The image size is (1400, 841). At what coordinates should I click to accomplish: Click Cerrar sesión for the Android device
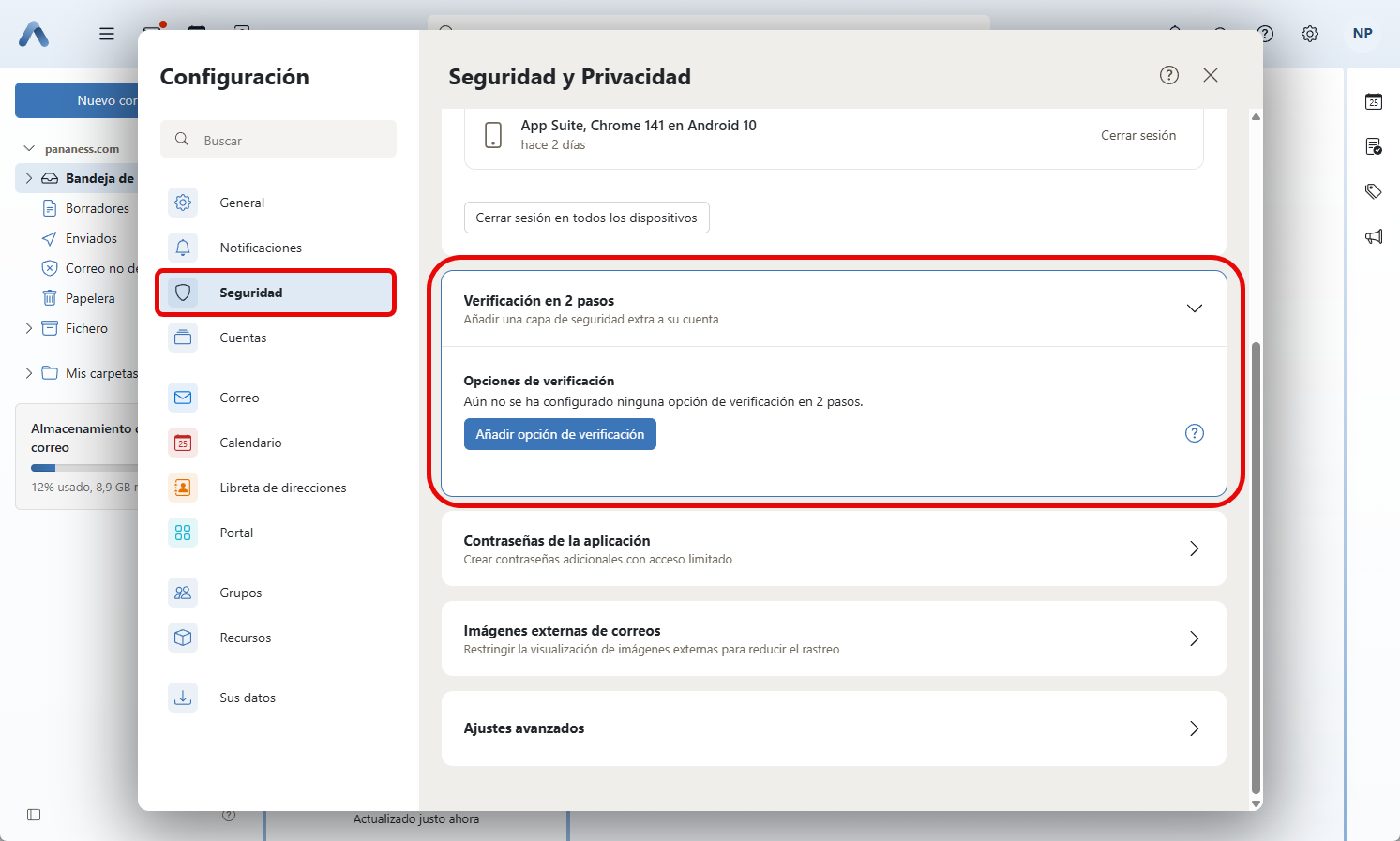point(1137,135)
